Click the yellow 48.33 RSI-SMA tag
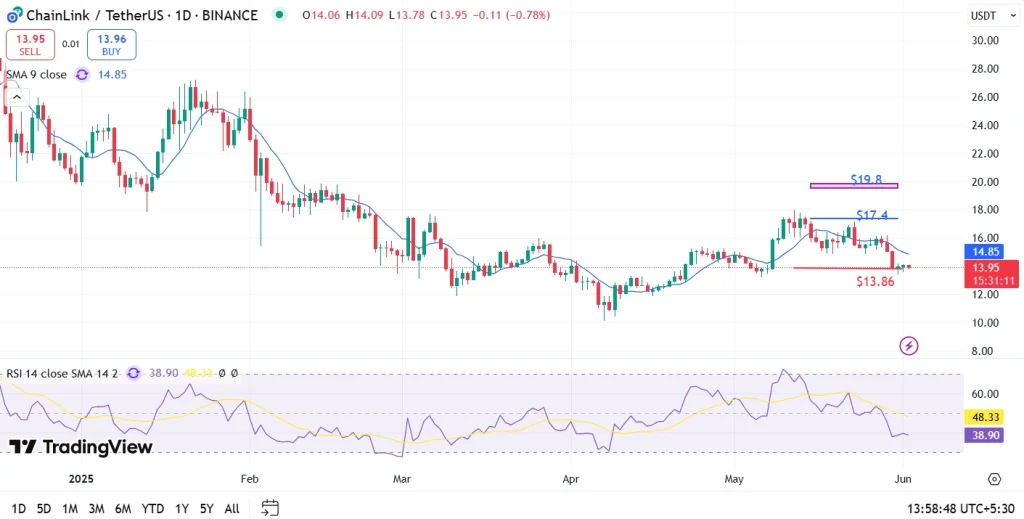 click(x=984, y=417)
